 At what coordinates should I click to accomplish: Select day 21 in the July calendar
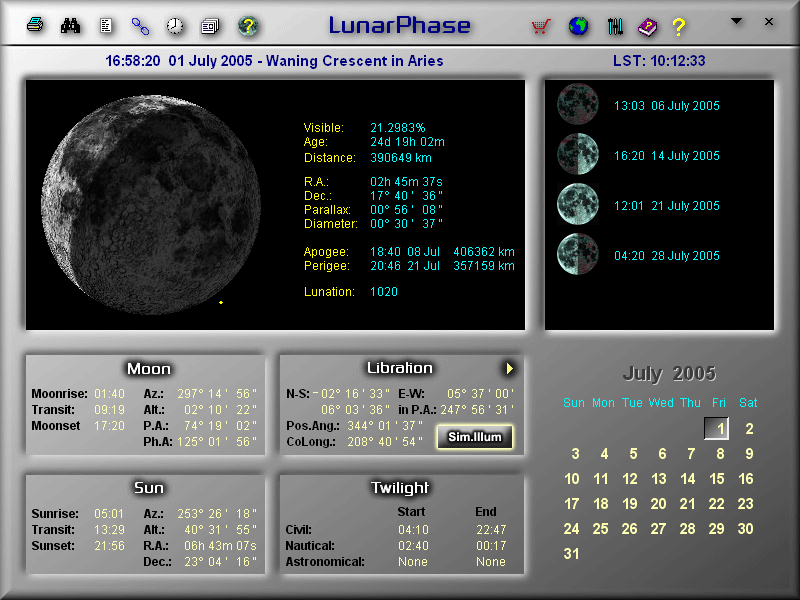point(687,504)
